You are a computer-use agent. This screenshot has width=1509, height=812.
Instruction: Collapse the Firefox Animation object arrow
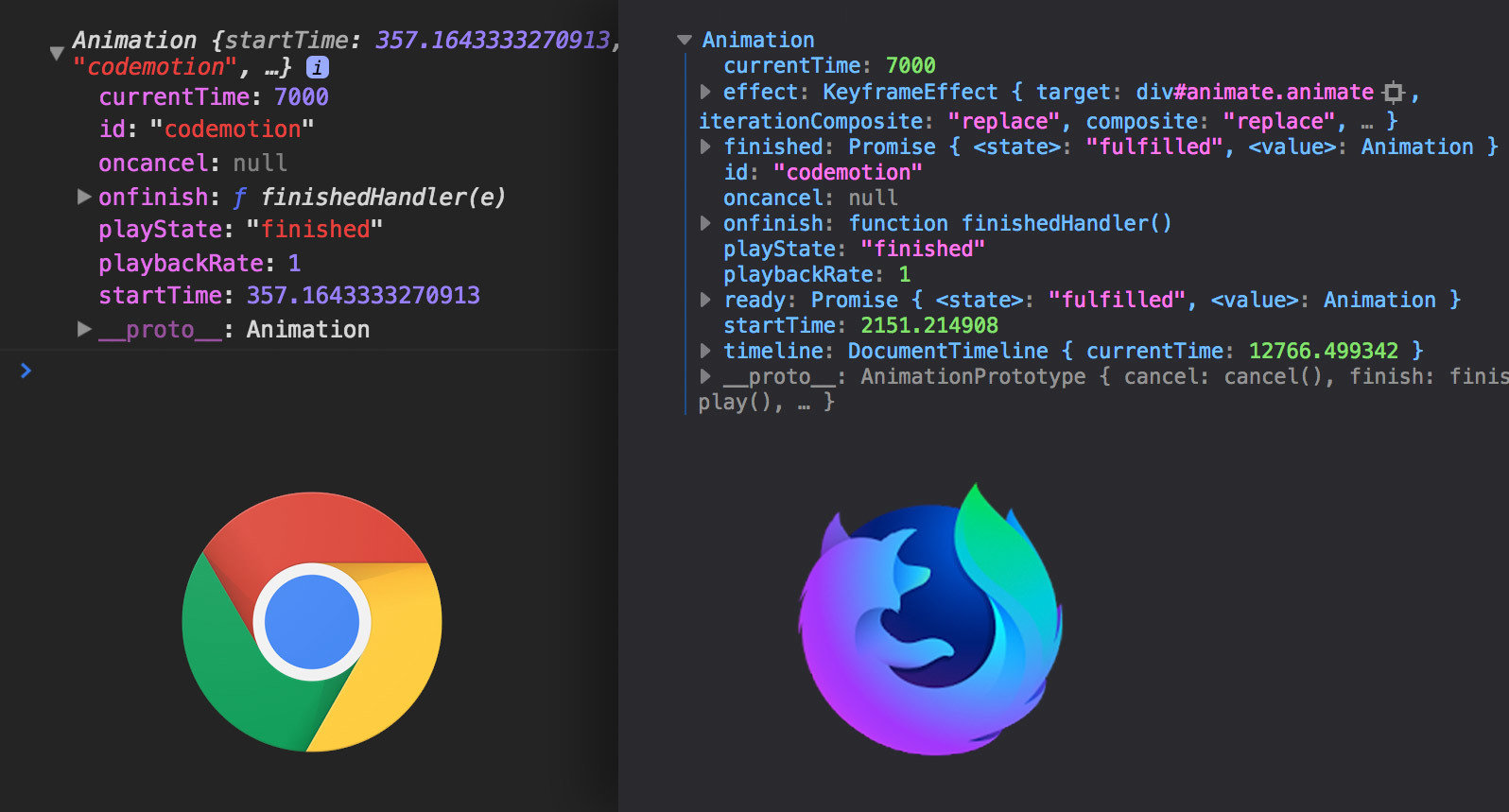tap(685, 40)
